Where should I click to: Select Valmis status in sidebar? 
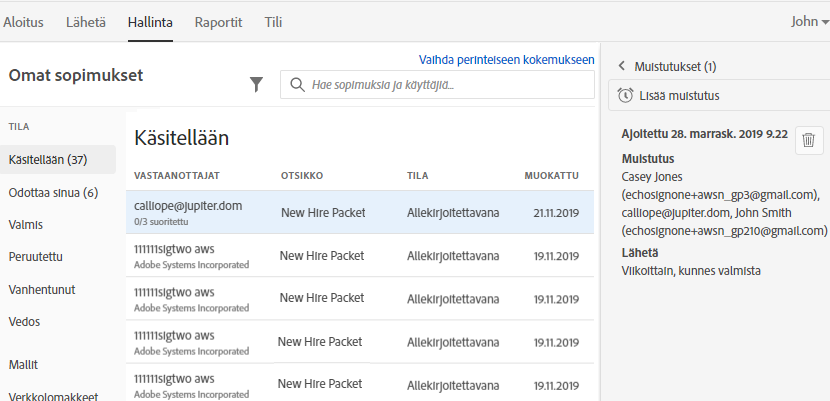[25, 225]
